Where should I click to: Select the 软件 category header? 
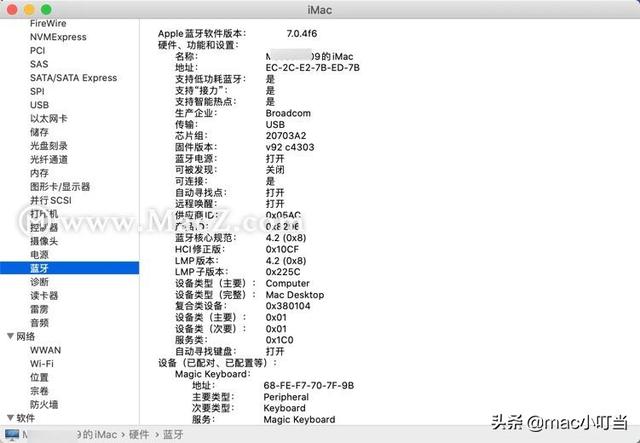point(26,418)
